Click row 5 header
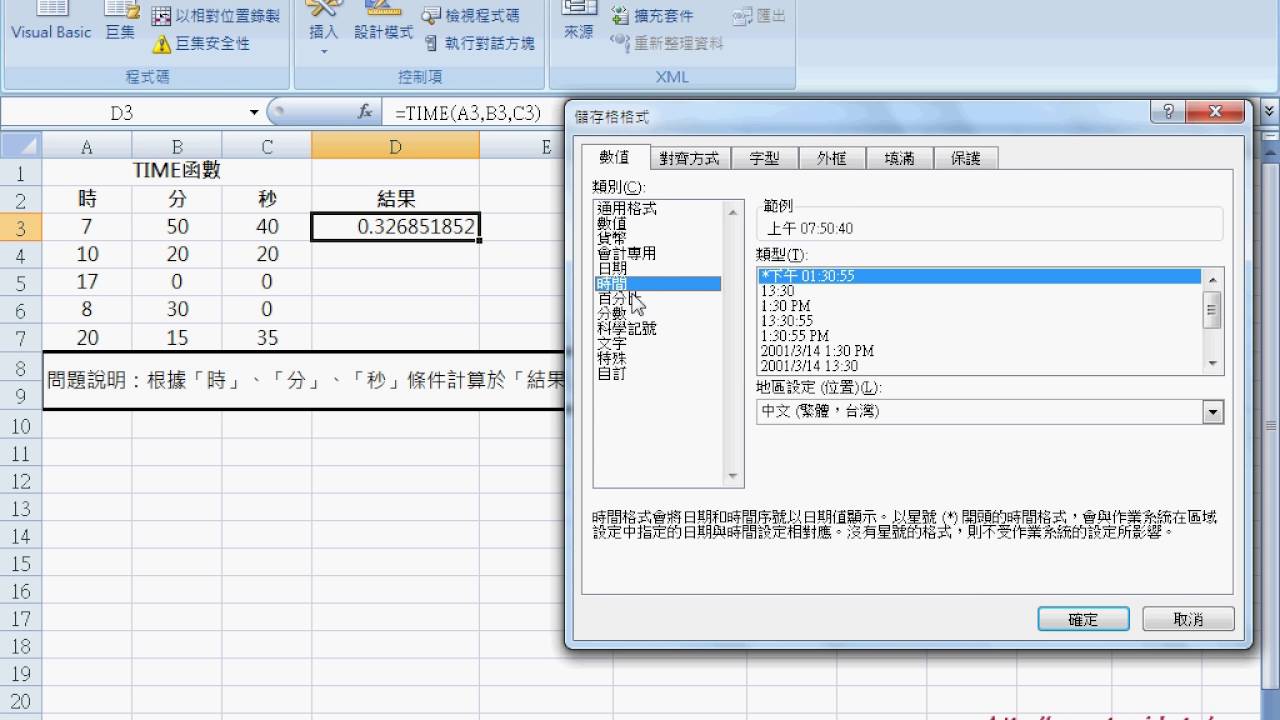1280x720 pixels. [x=21, y=282]
